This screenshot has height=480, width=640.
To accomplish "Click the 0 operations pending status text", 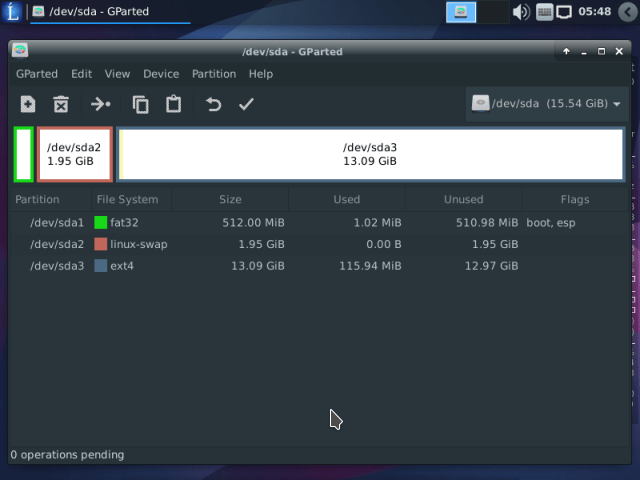I will [67, 455].
